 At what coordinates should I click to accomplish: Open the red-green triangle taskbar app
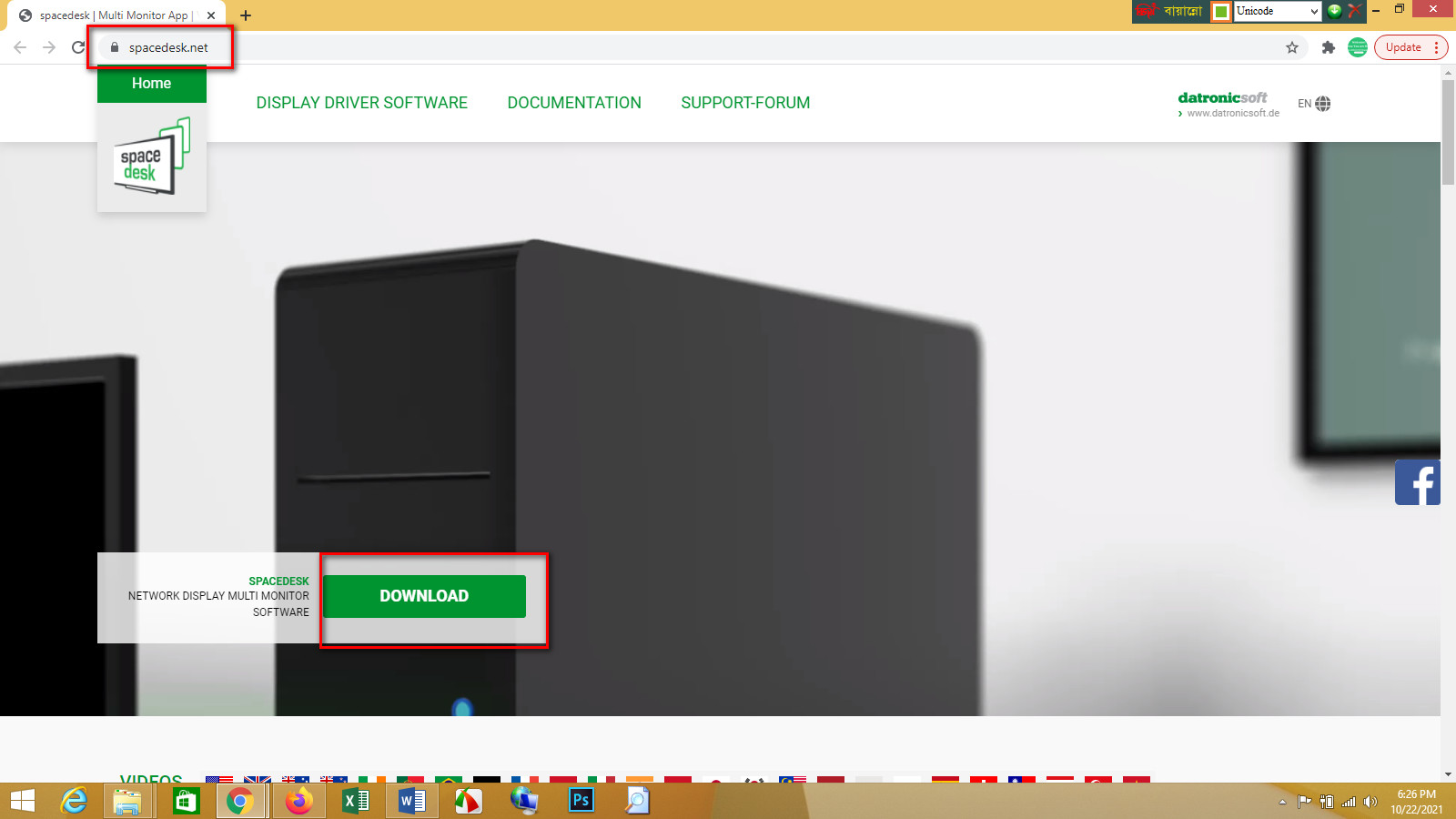click(x=468, y=801)
